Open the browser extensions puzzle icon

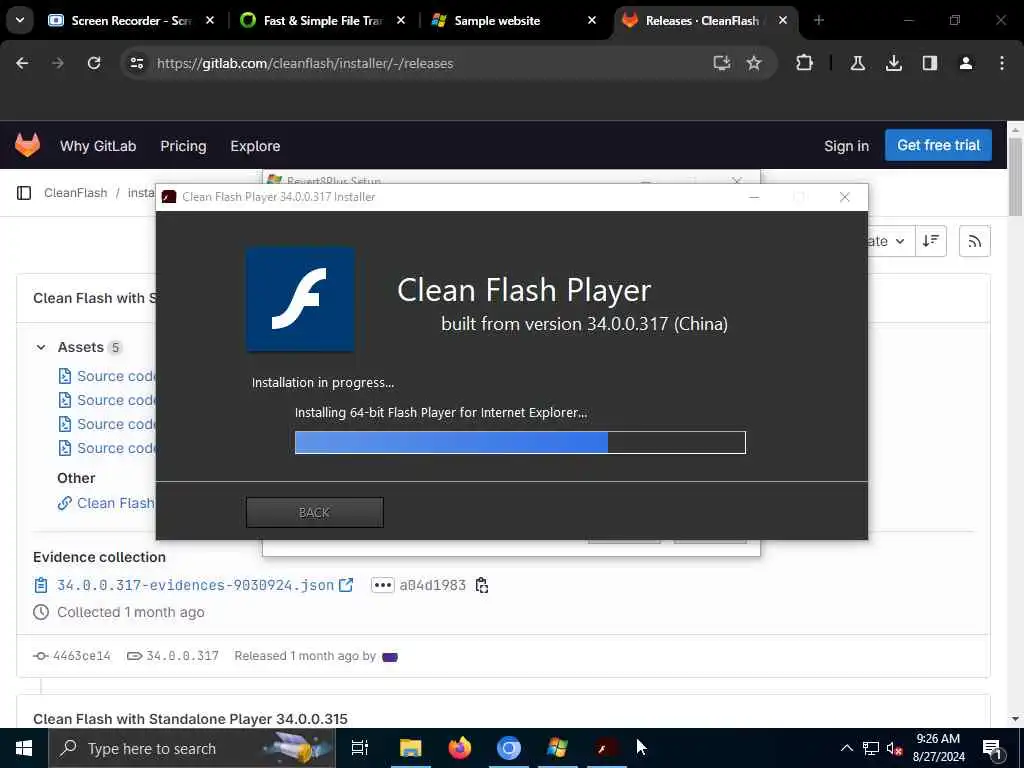(x=805, y=63)
